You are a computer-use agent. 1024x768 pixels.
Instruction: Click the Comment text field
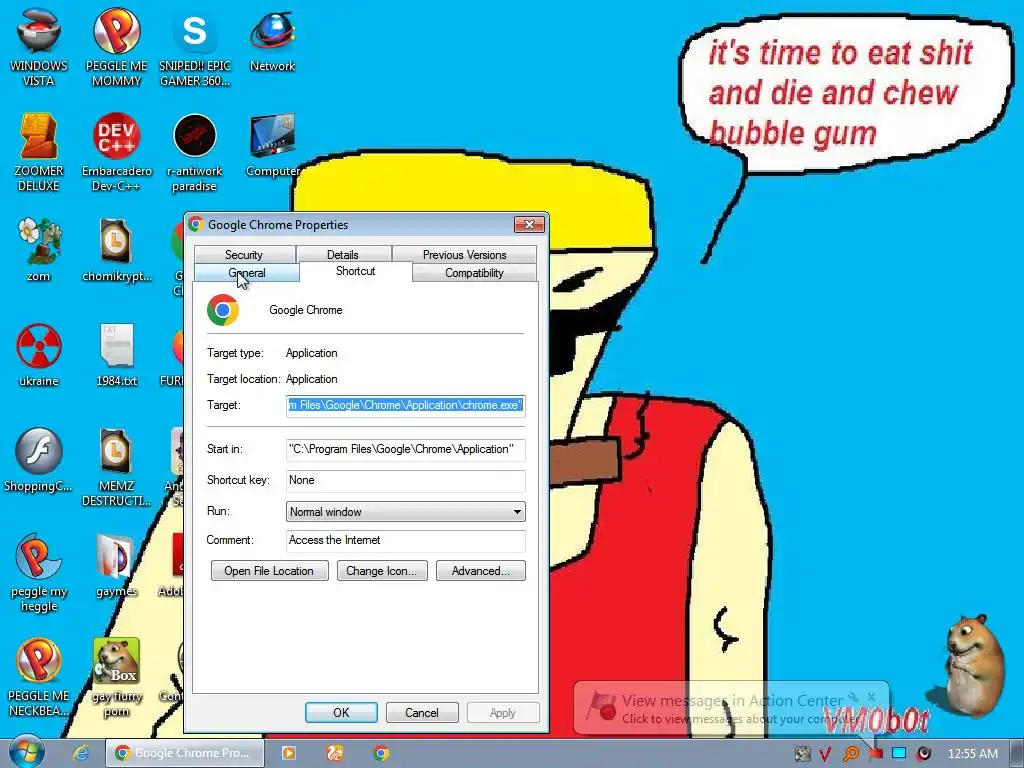[406, 540]
